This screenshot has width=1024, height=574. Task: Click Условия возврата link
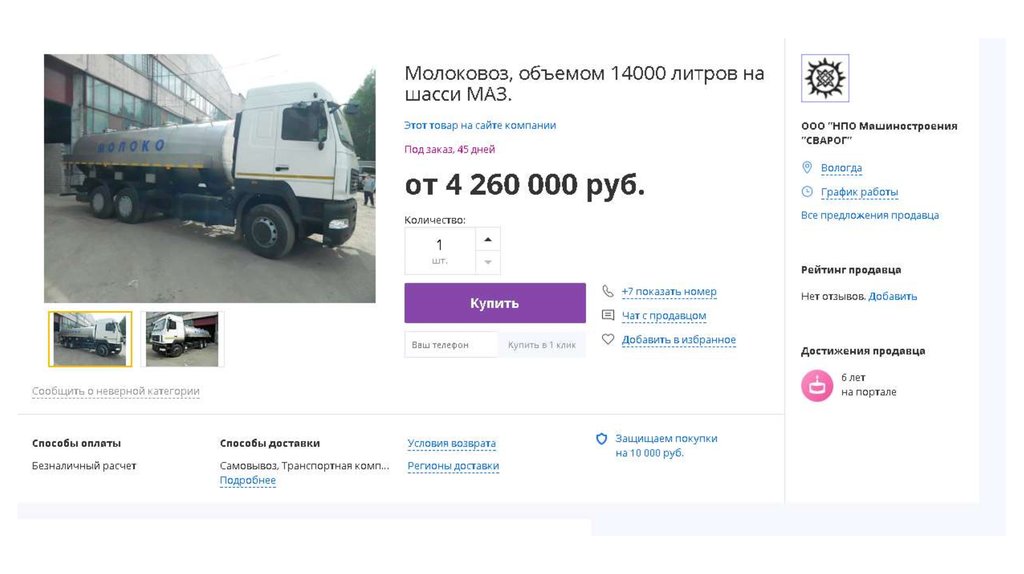[451, 443]
